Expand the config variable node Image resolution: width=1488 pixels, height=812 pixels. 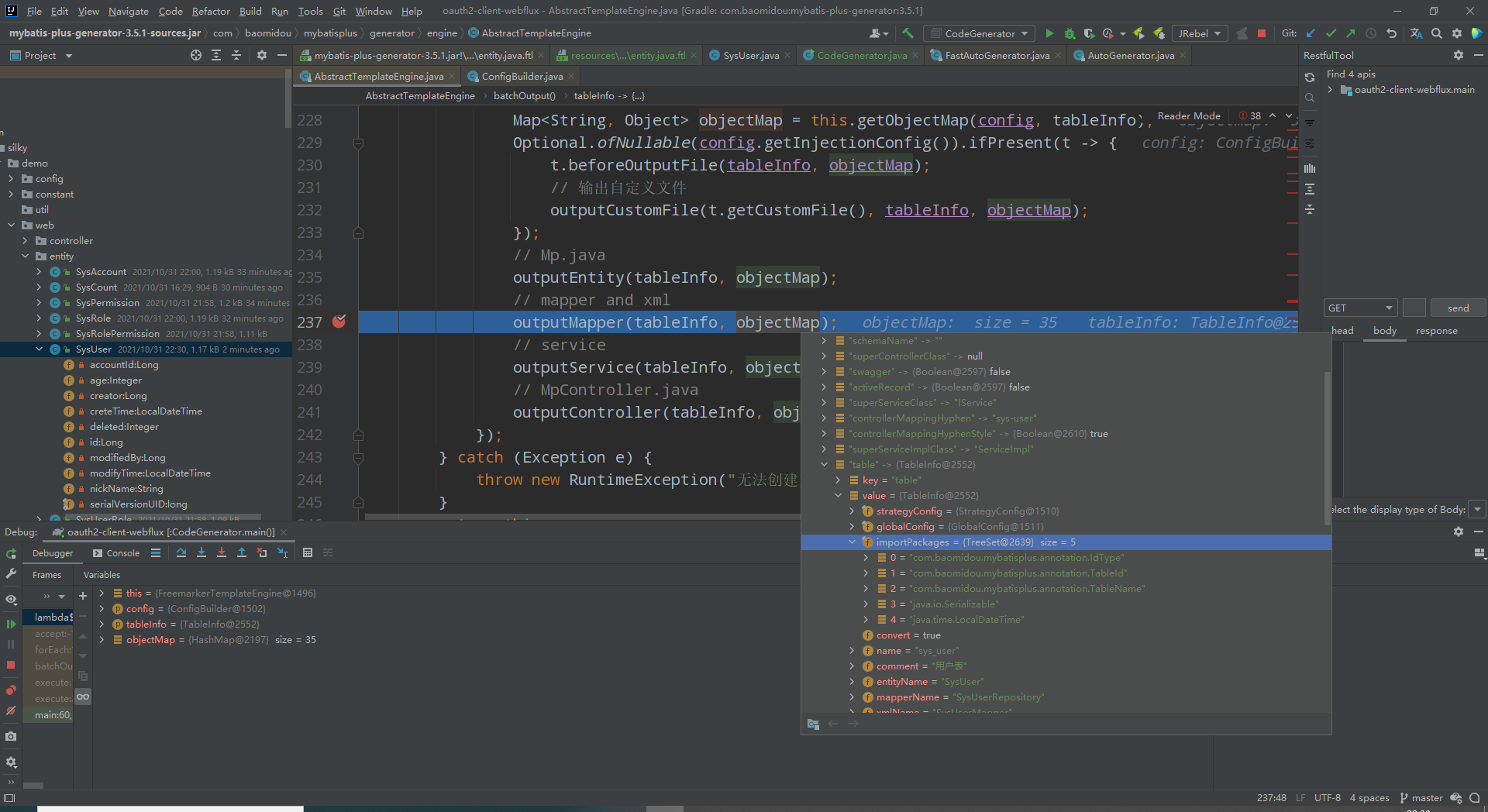click(102, 609)
